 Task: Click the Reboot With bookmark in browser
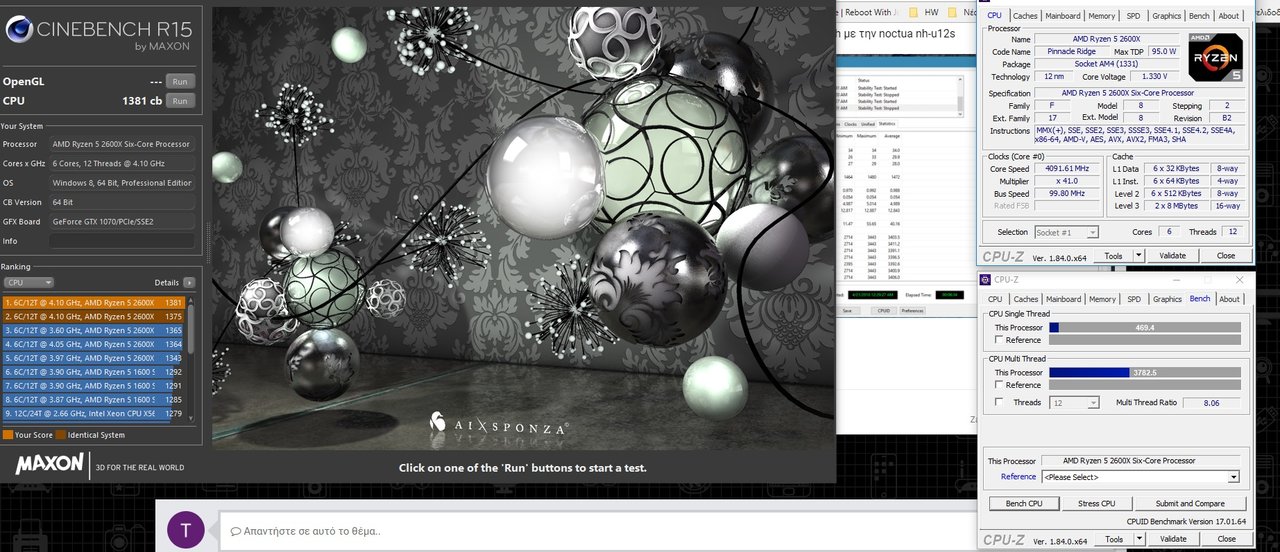coord(867,13)
